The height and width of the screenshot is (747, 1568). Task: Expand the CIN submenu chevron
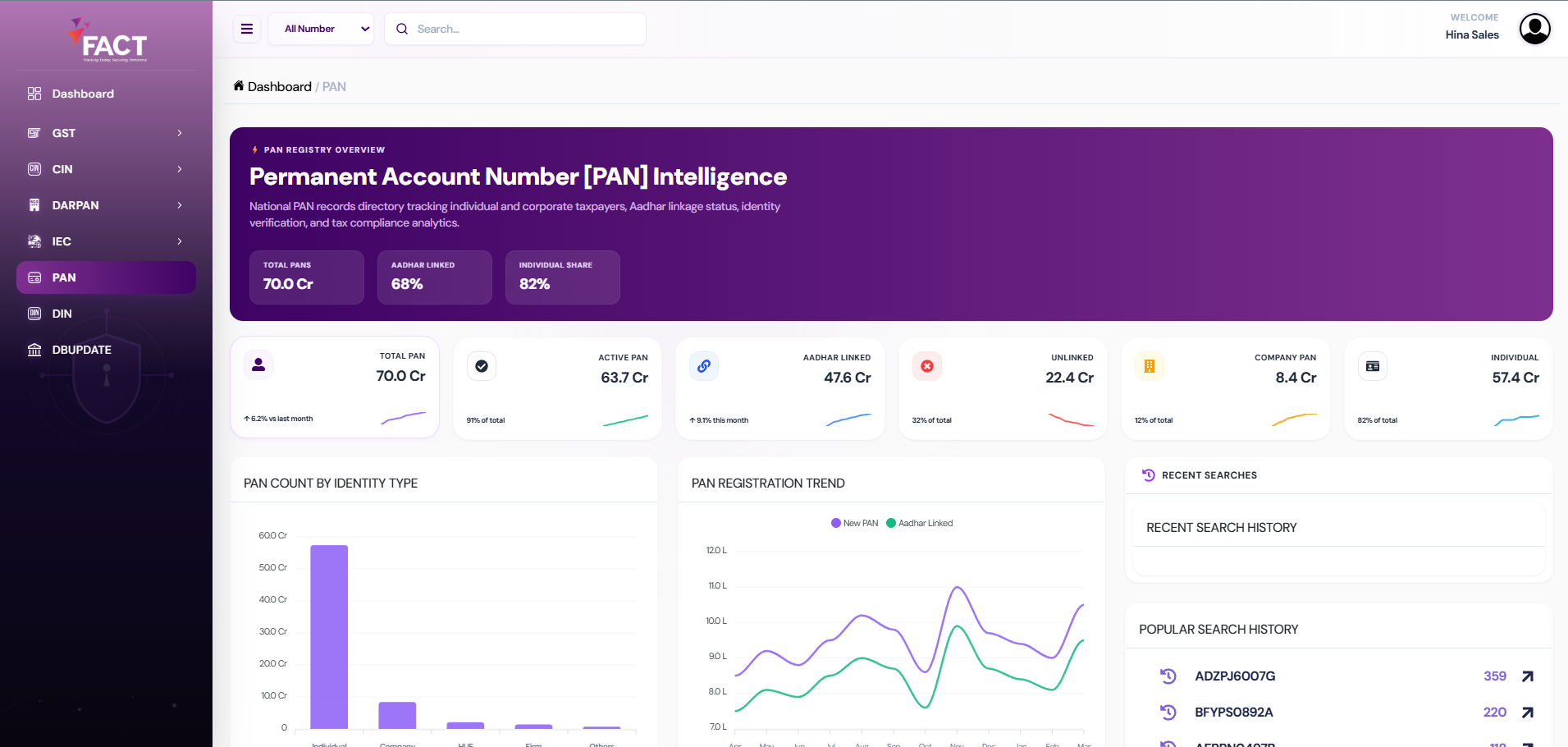coord(180,169)
